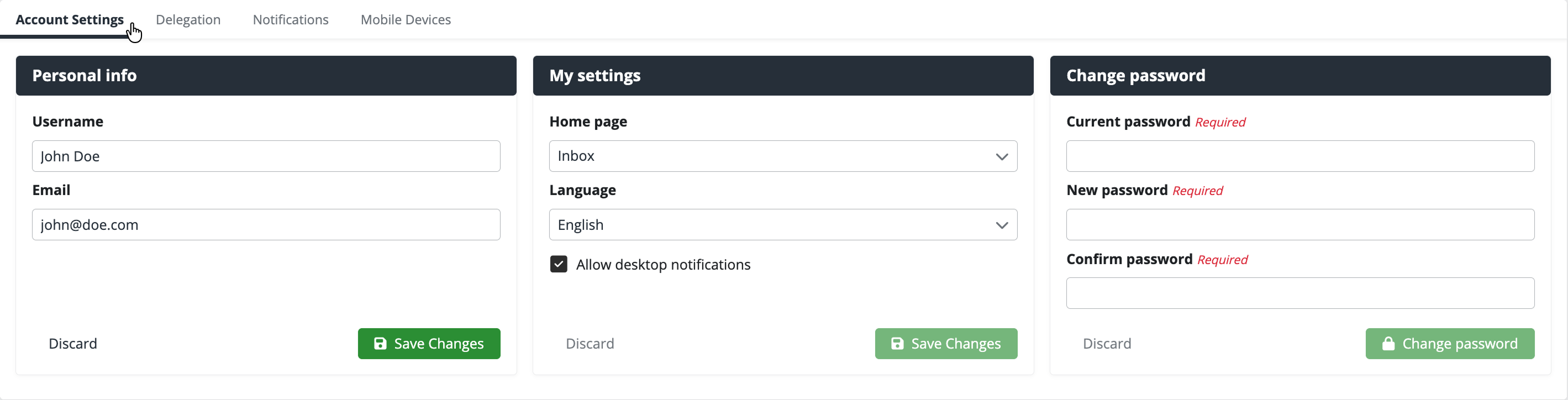Switch to the Delegation tab
Viewport: 1568px width, 400px height.
tap(188, 19)
